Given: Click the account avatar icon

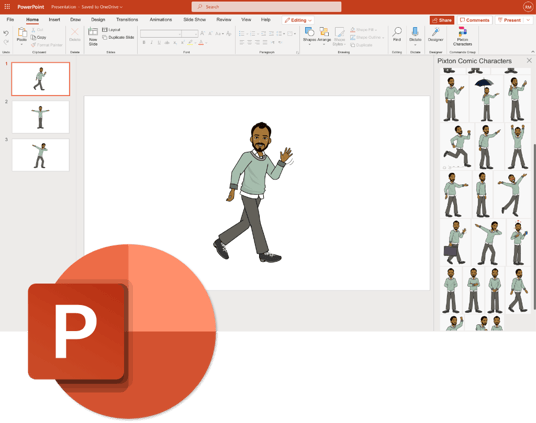Looking at the screenshot, I should [x=527, y=6].
